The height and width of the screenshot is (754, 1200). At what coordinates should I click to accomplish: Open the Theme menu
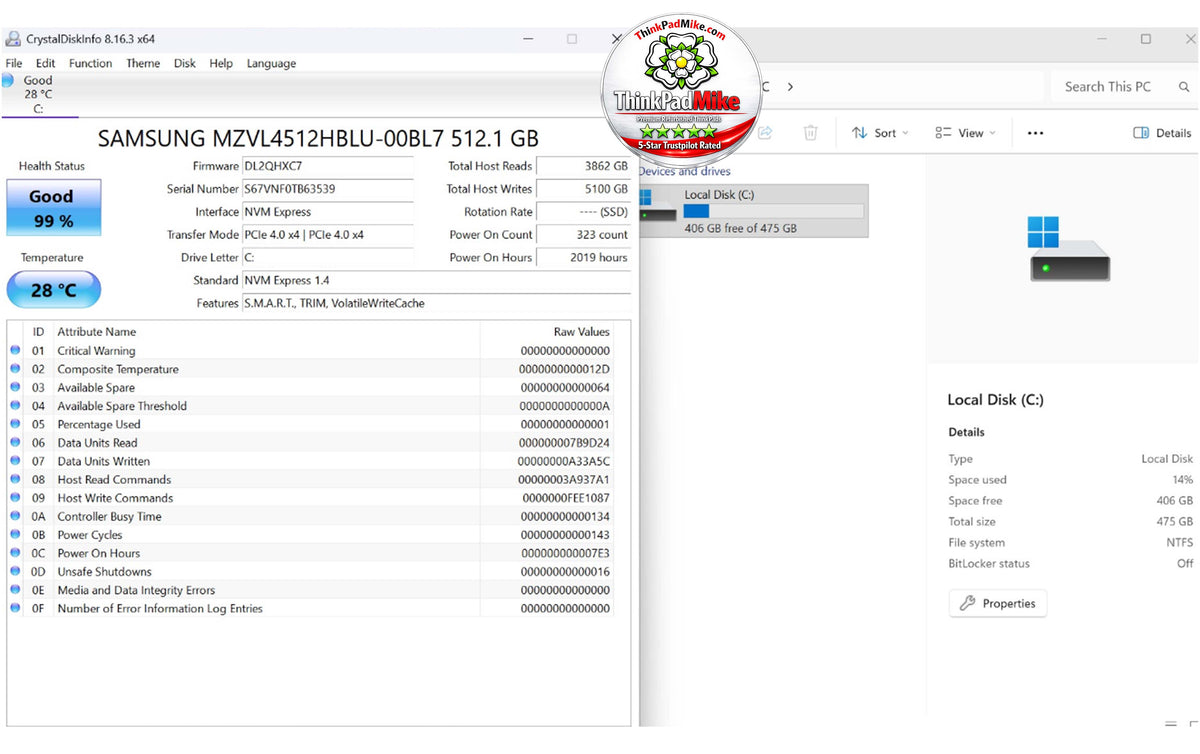(143, 63)
